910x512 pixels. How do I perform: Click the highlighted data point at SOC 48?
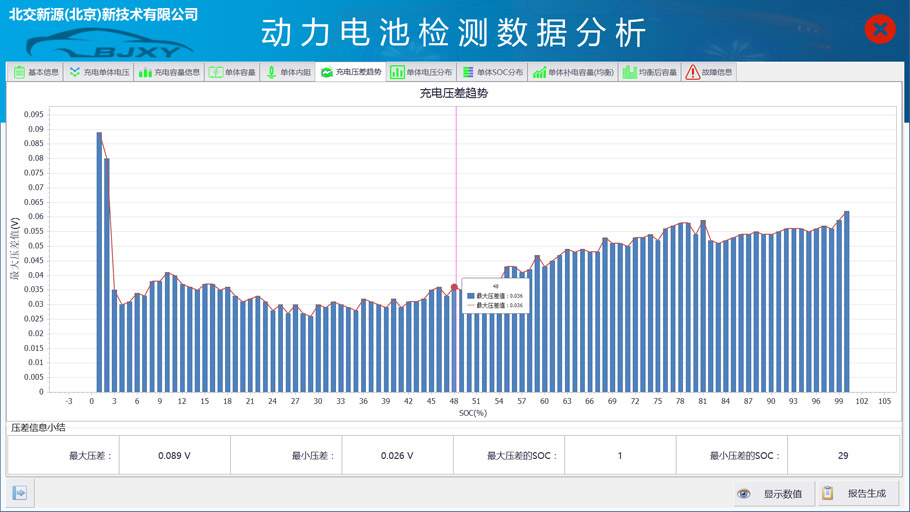(454, 287)
